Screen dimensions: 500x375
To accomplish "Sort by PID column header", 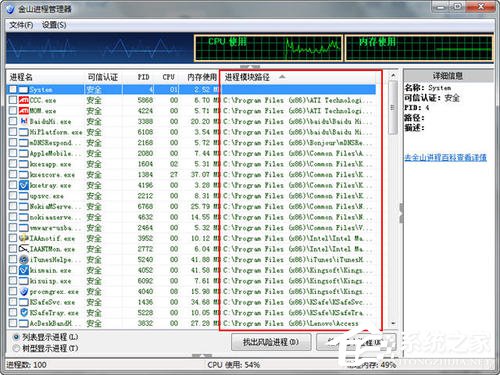I will (x=139, y=77).
